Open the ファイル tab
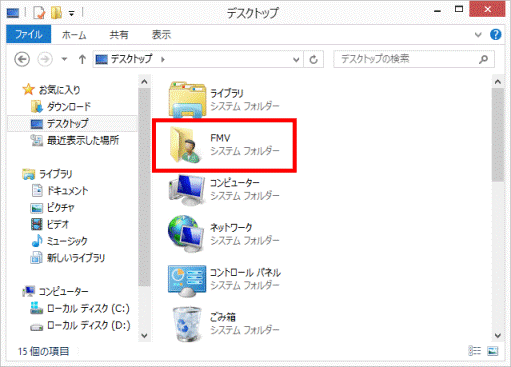 [29, 34]
